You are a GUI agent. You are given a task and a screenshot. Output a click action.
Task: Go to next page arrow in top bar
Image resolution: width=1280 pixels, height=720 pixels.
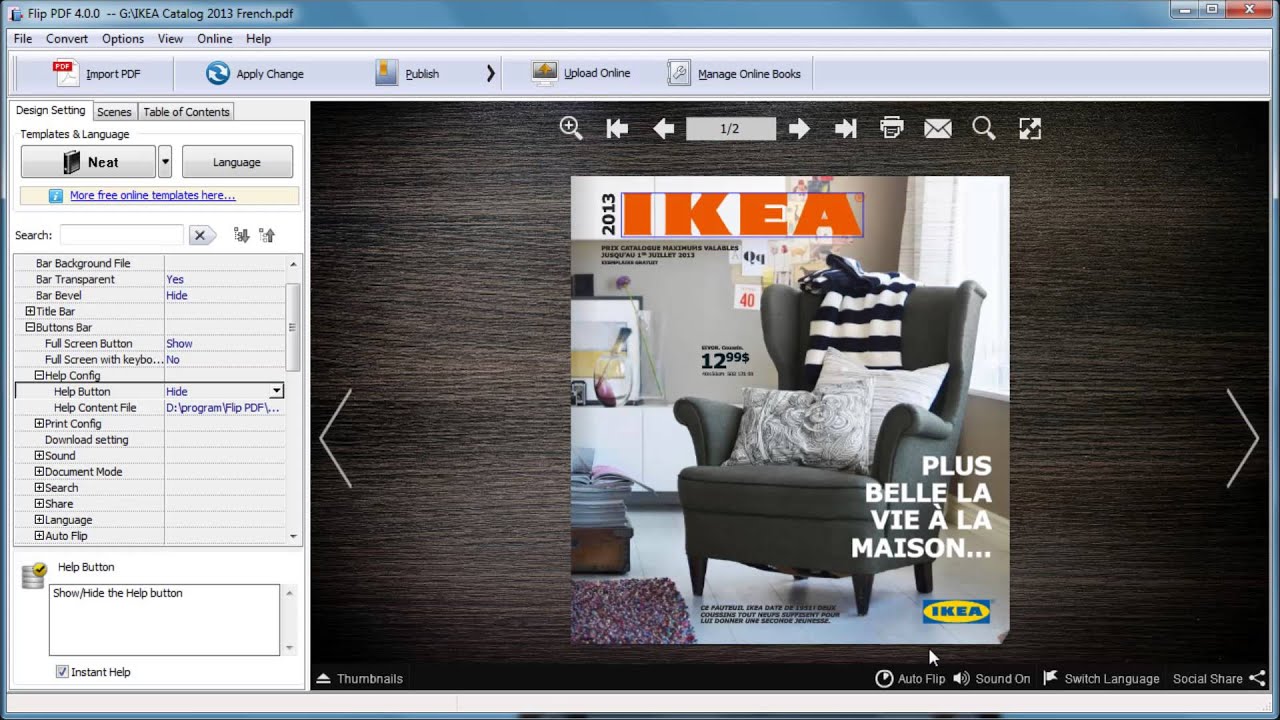[x=798, y=128]
